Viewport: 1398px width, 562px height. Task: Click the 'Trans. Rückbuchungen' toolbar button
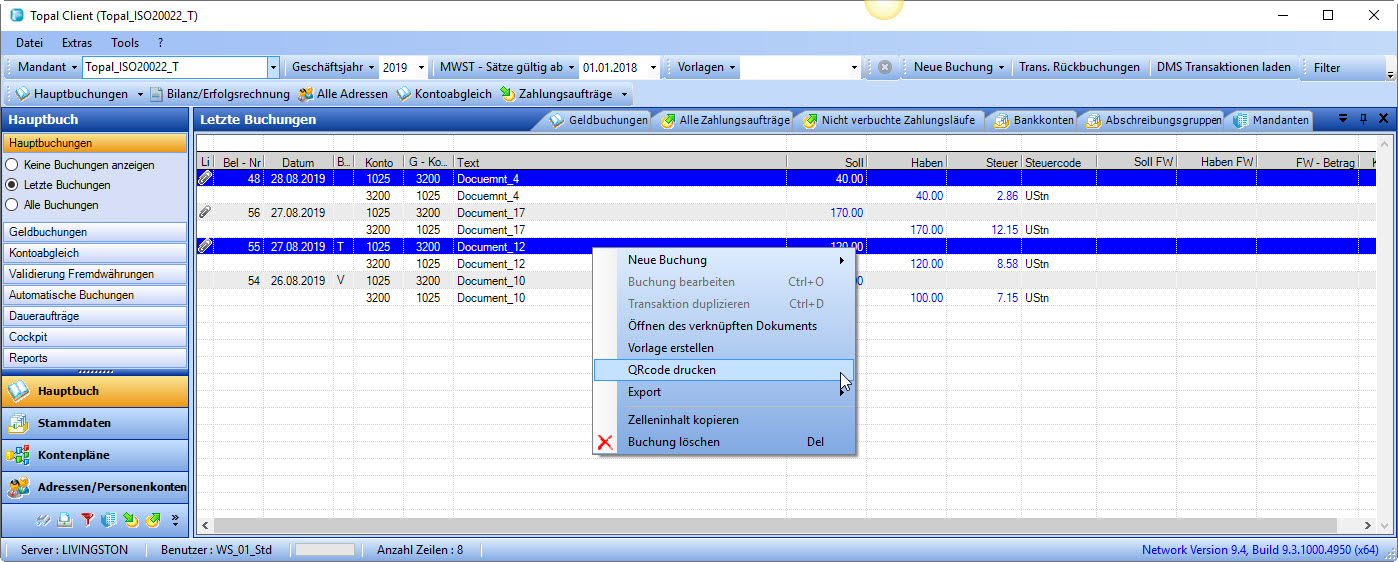point(1079,67)
